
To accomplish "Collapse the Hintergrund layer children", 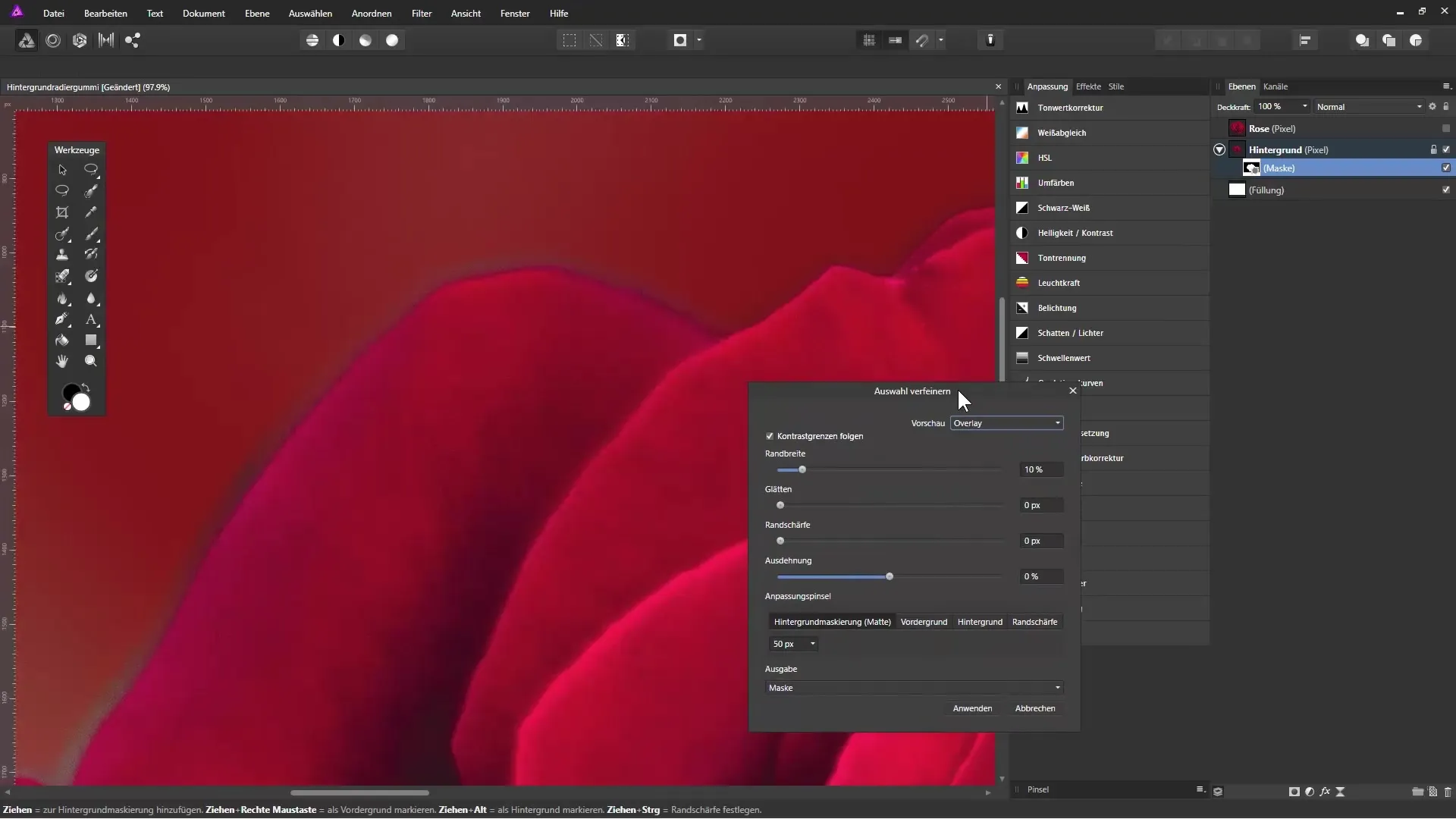I will 1219,149.
